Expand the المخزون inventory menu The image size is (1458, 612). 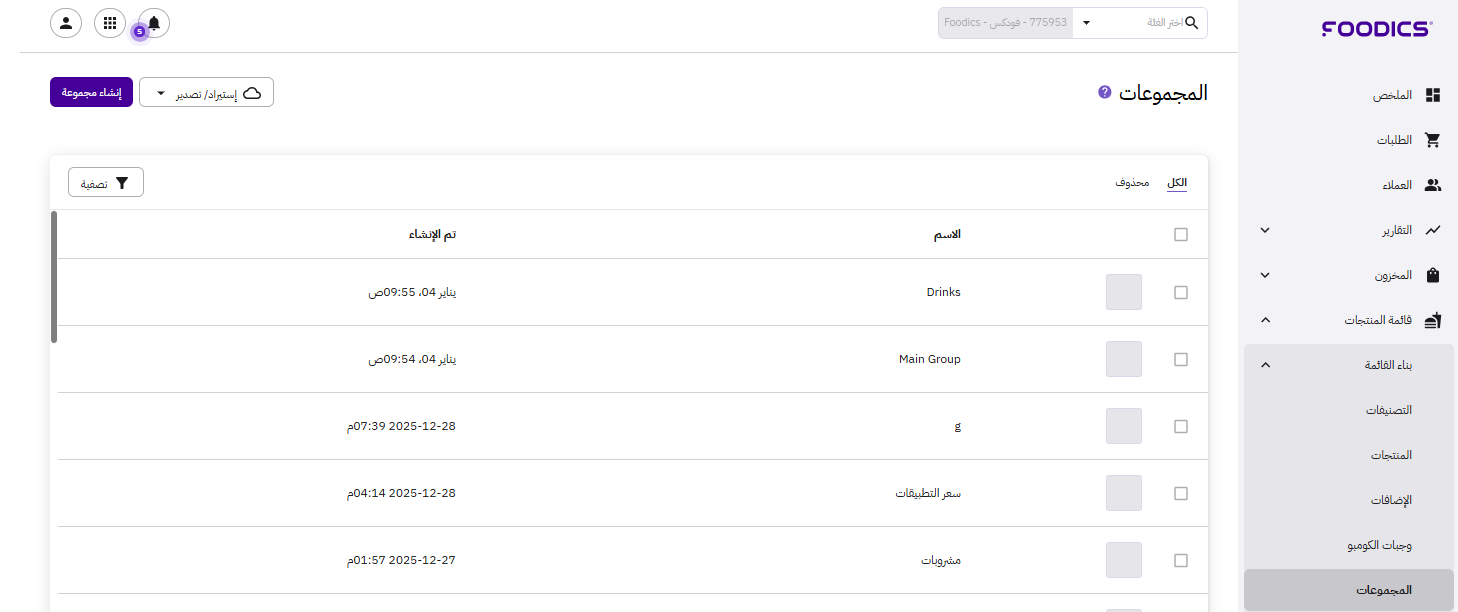(1265, 275)
